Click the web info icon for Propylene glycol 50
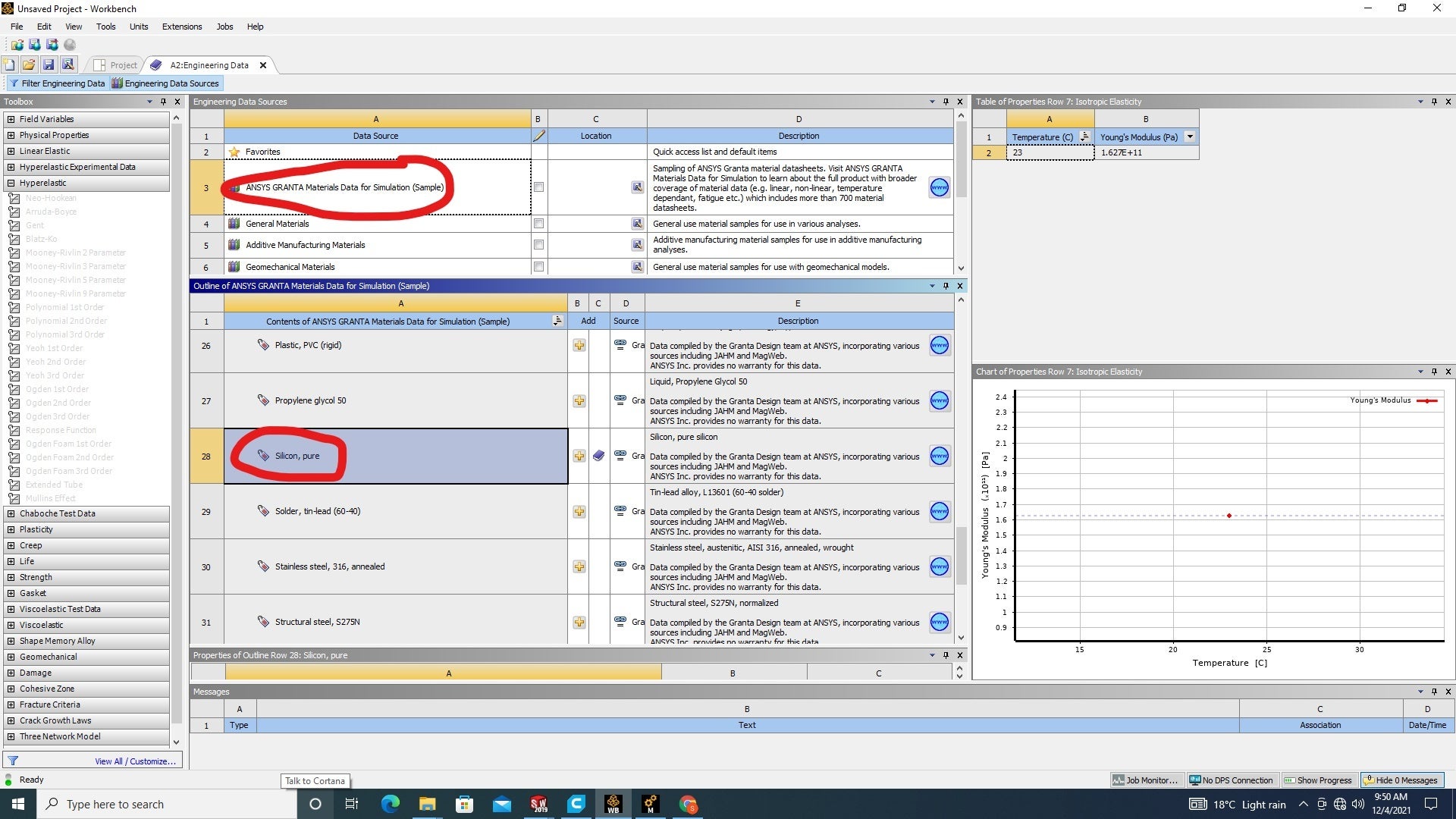1456x819 pixels. [939, 400]
